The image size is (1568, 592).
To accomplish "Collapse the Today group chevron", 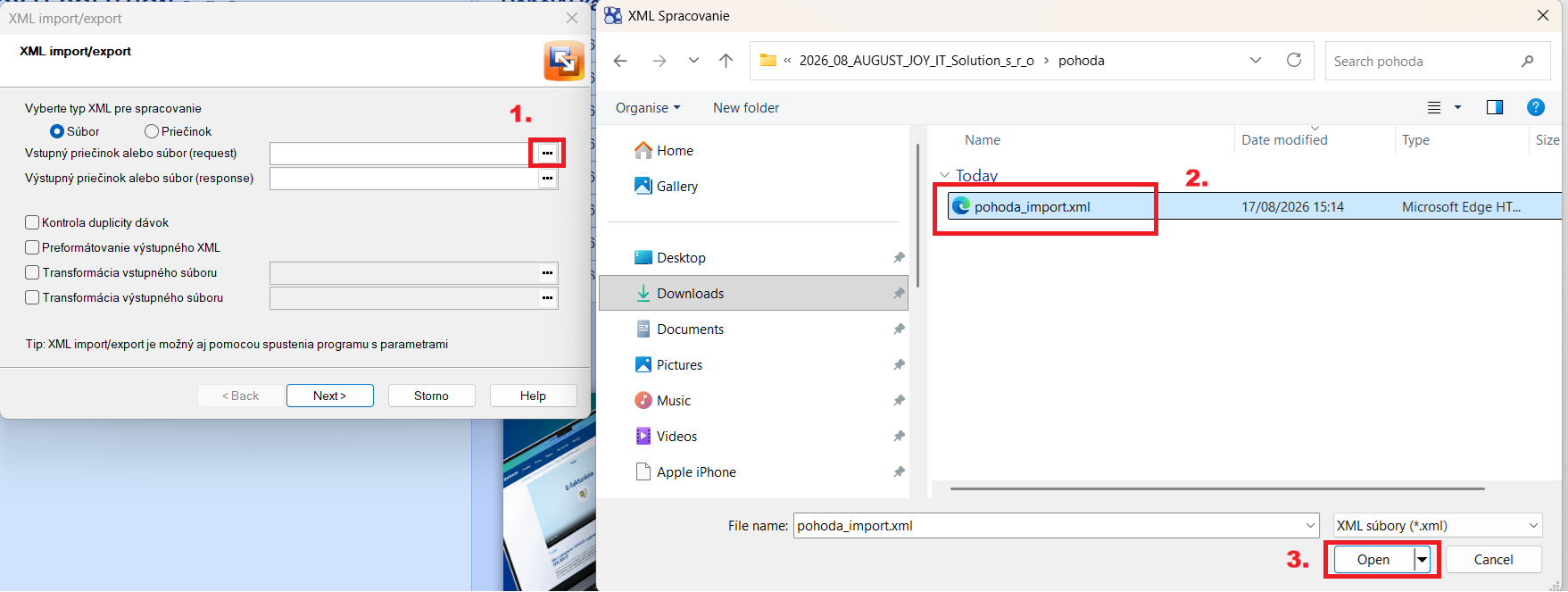I will coord(944,176).
